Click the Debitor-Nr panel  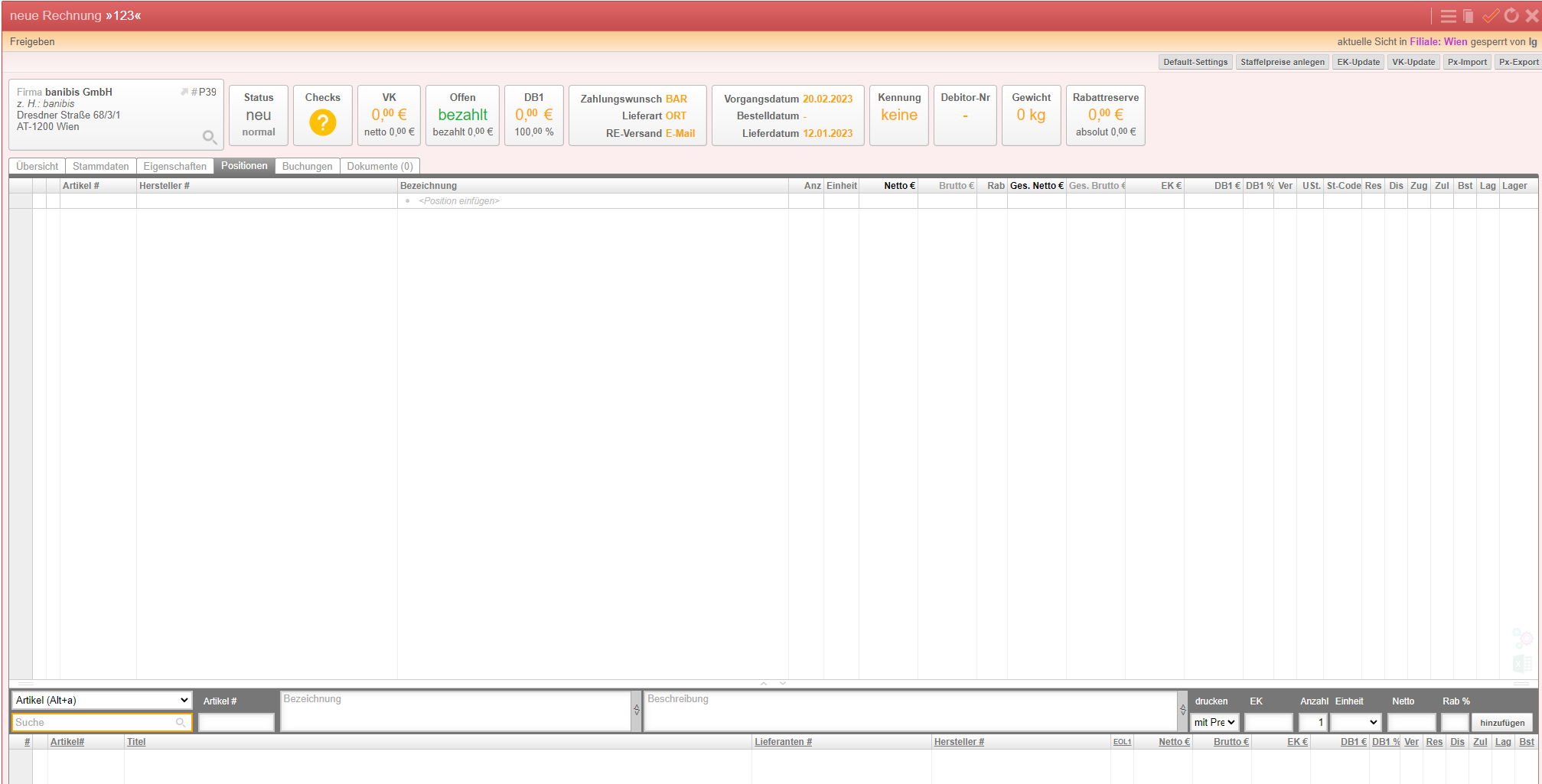click(x=965, y=115)
